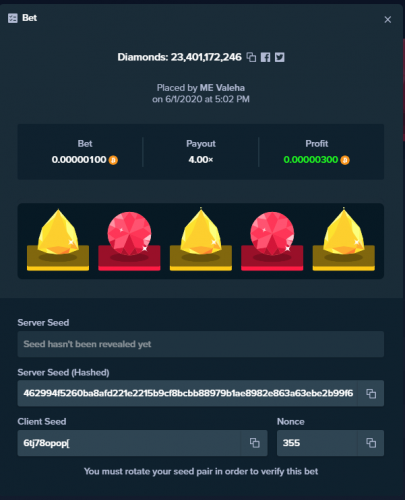Click the bitcoin icon beside profit amount
Viewport: 405px width, 500px height.
point(345,160)
